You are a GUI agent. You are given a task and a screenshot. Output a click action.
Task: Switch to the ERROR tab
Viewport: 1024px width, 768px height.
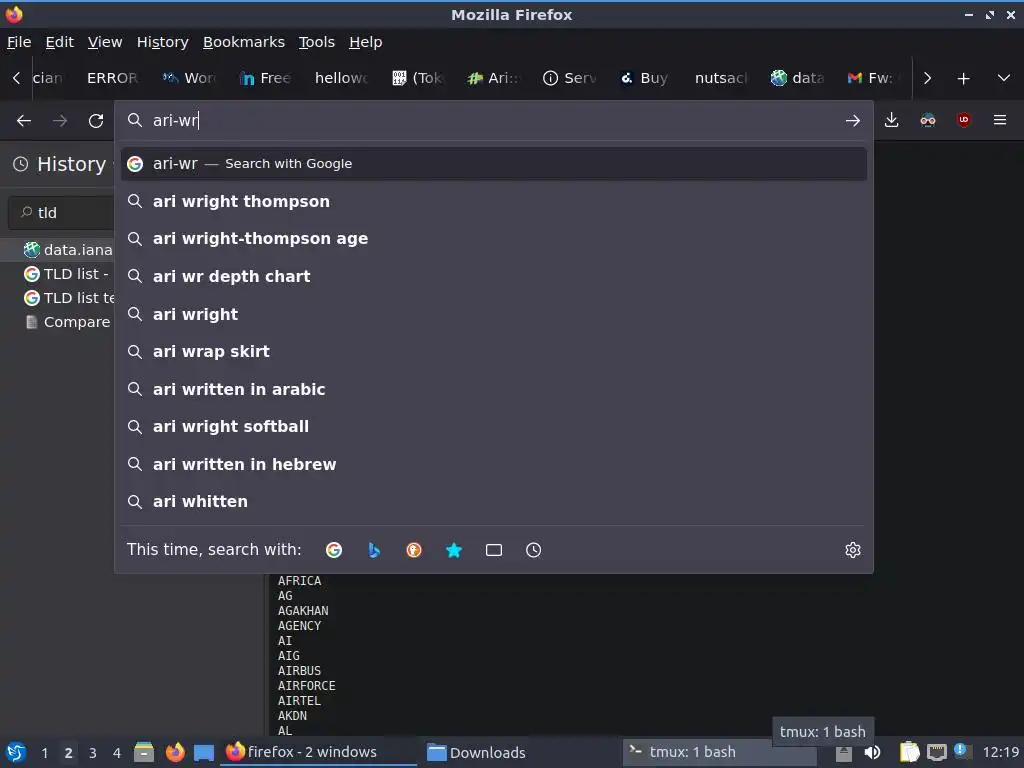pos(112,78)
